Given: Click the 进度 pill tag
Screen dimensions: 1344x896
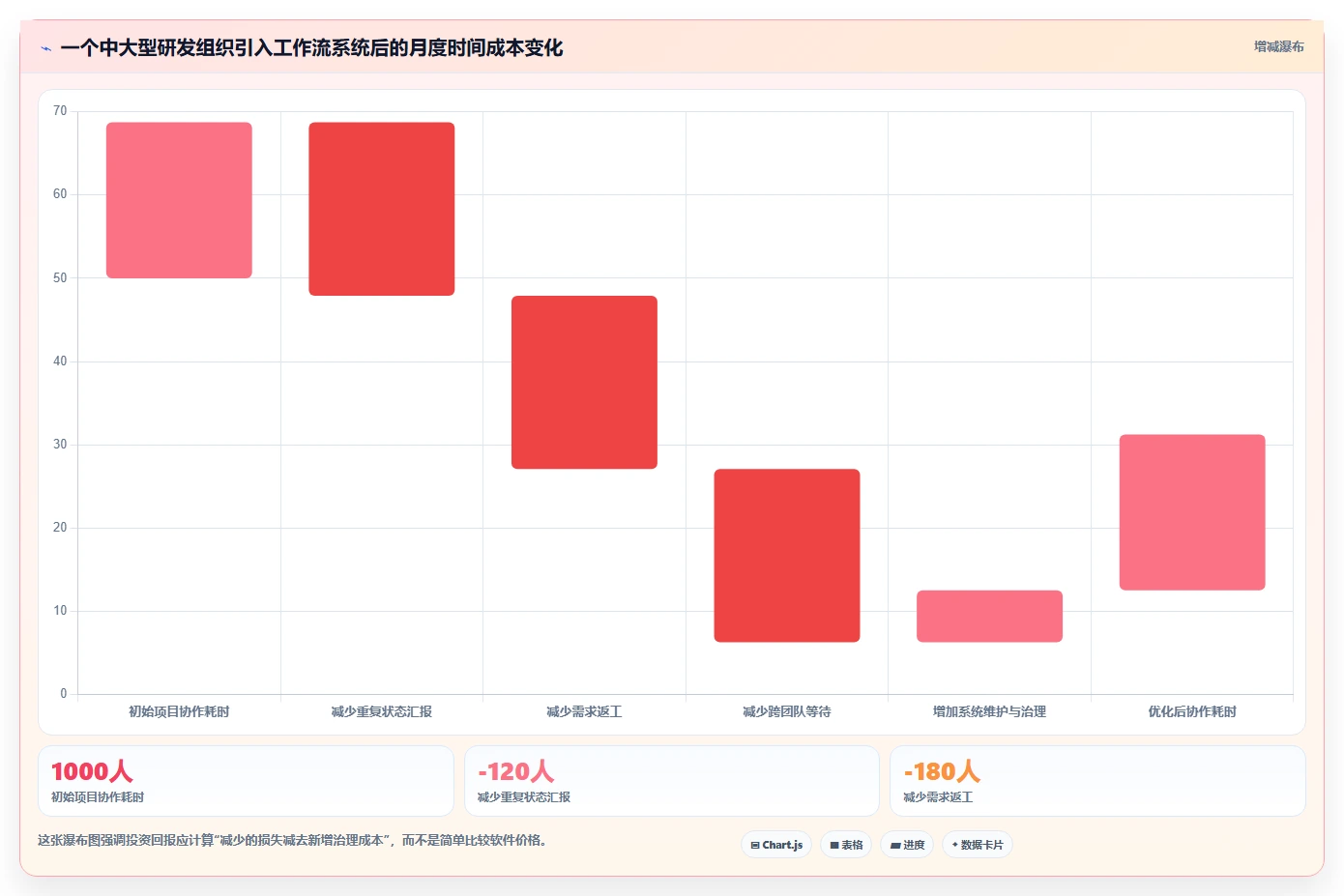Looking at the screenshot, I should tap(907, 845).
